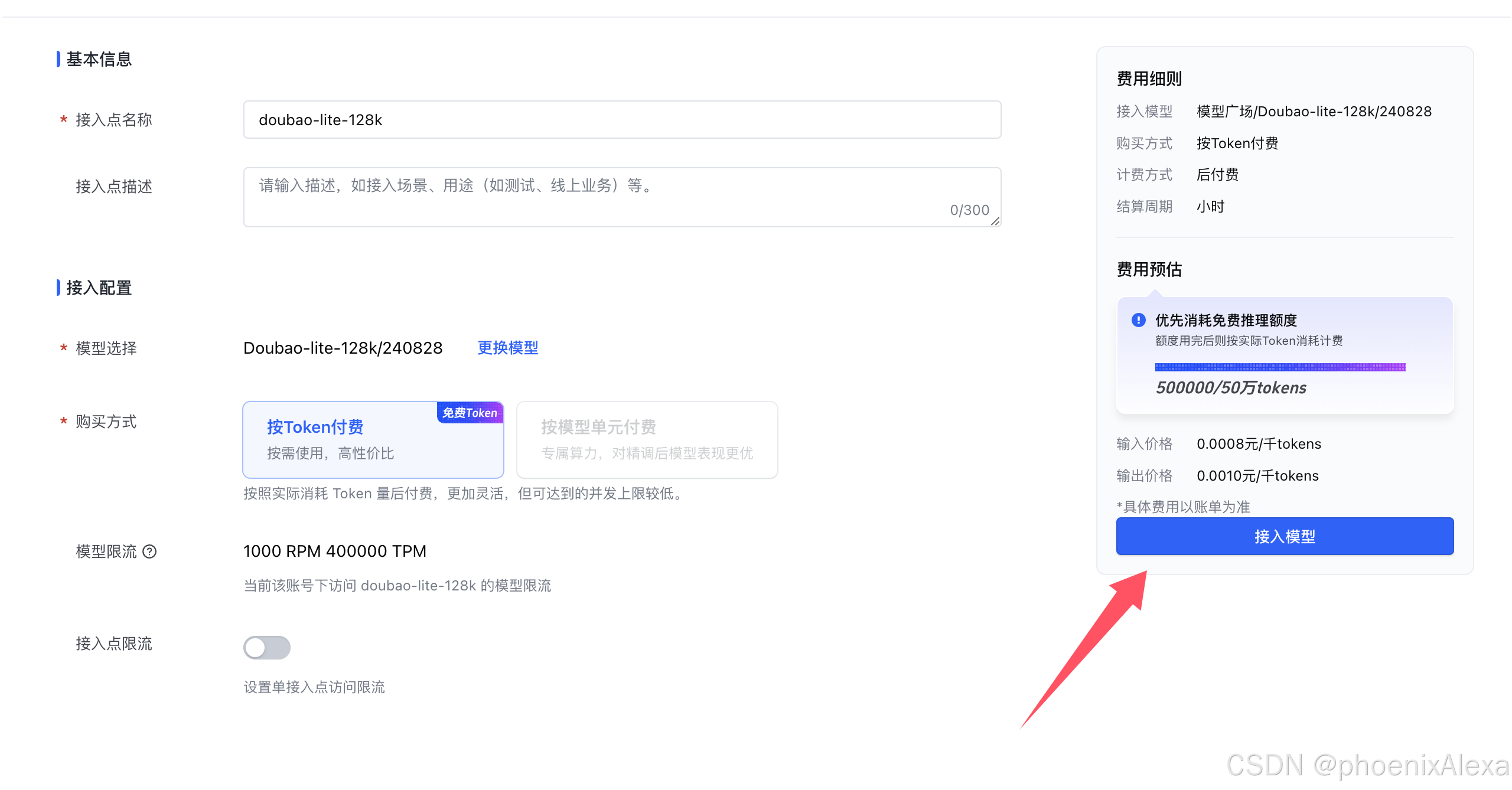Click the 基本信息 section header

(x=99, y=59)
